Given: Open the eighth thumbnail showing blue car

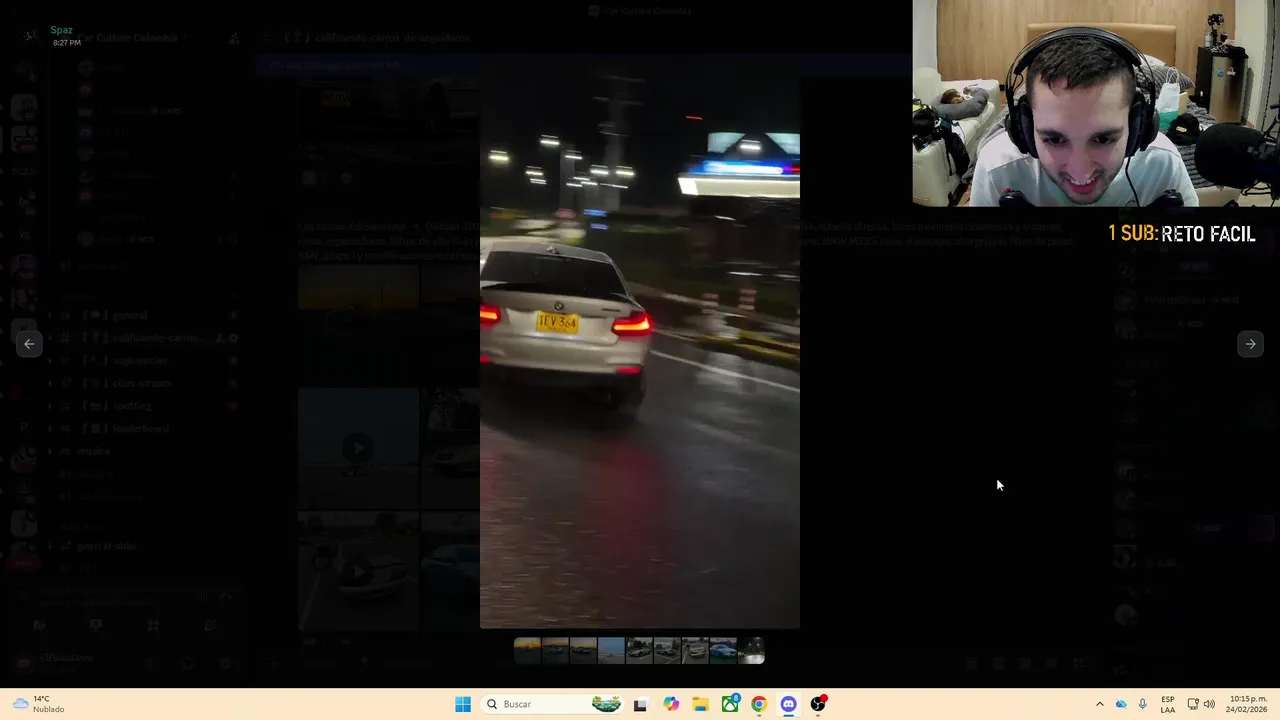Looking at the screenshot, I should 723,651.
